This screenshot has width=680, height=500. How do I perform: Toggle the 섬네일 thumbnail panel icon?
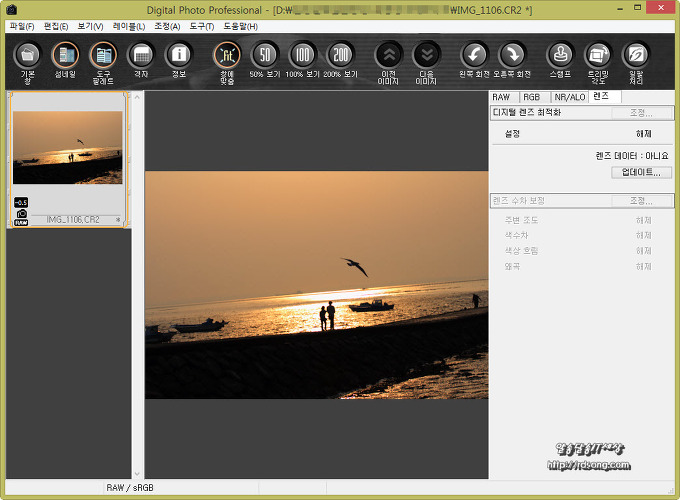tap(66, 56)
